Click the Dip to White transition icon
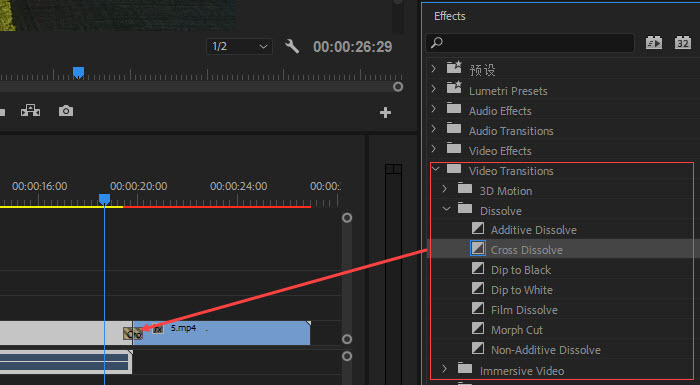700x385 pixels. (x=478, y=289)
